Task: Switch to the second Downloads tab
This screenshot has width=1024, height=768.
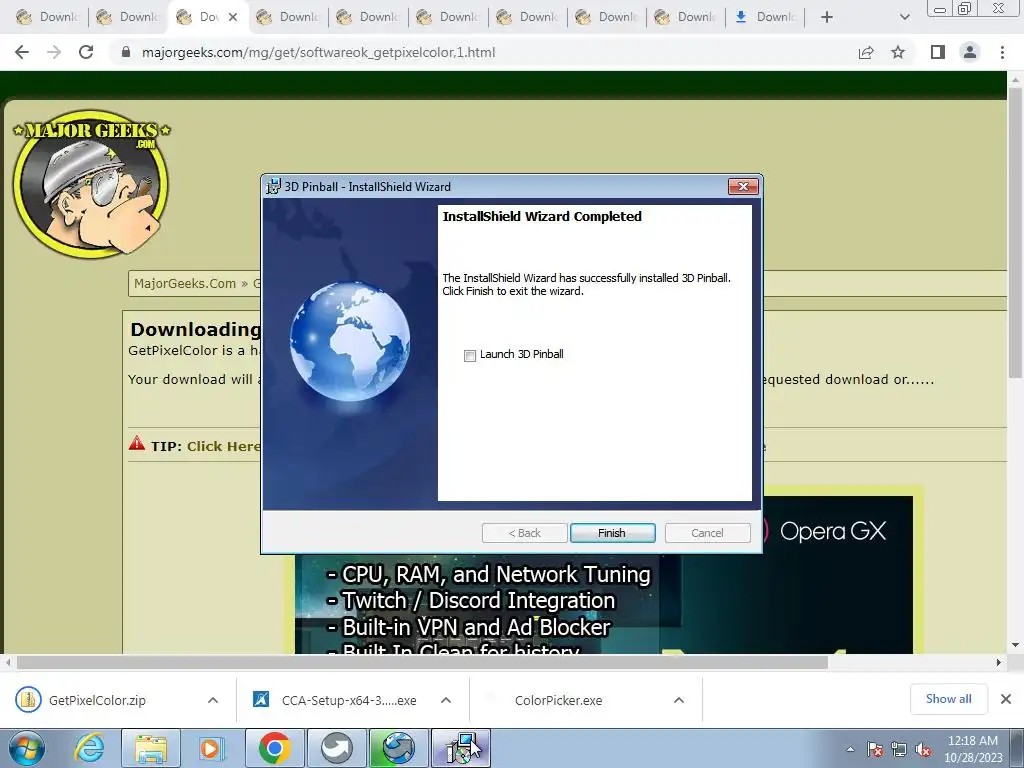Action: 127,17
